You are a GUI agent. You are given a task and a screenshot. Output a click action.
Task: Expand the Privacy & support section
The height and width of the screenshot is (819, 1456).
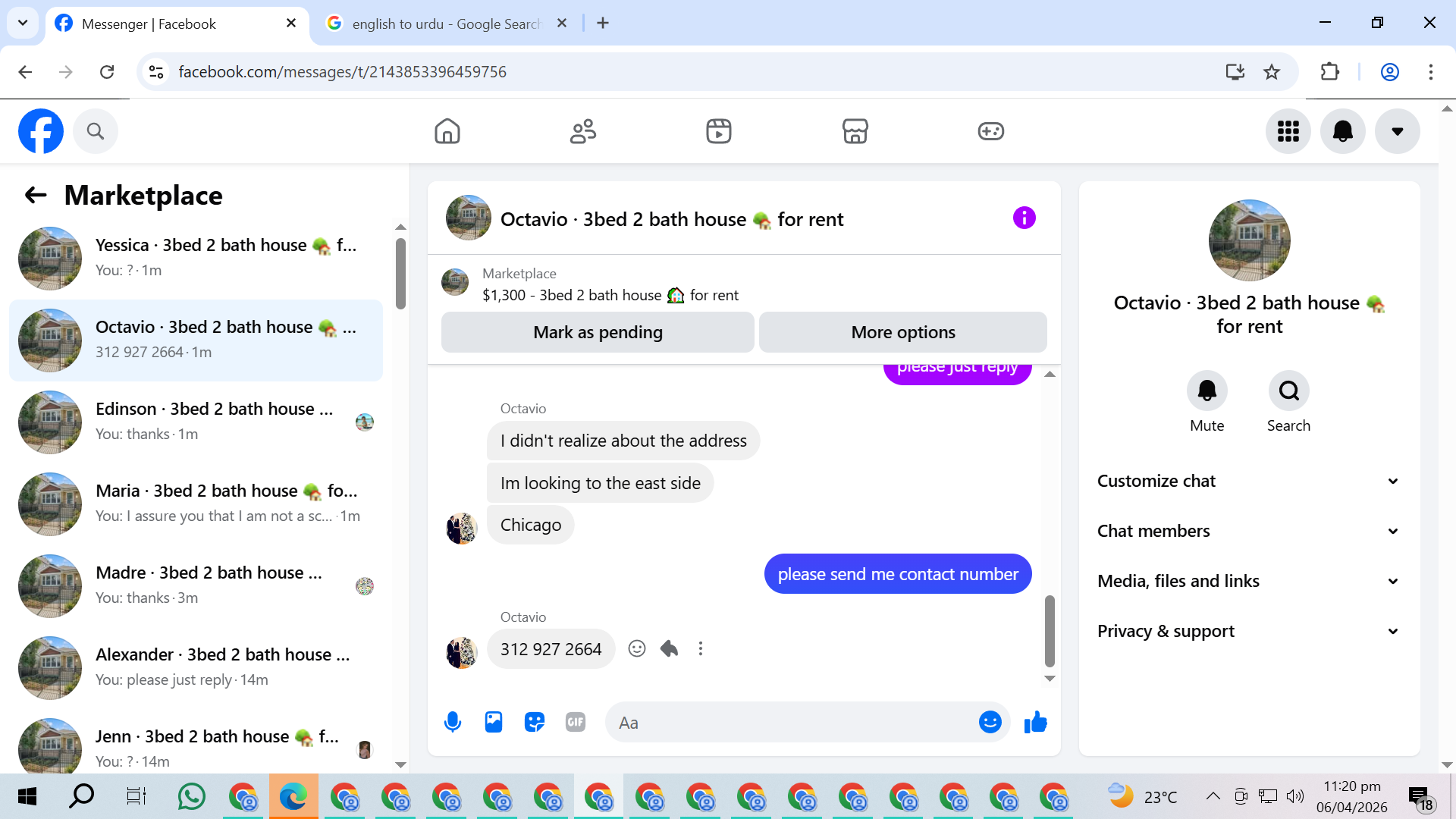point(1248,632)
